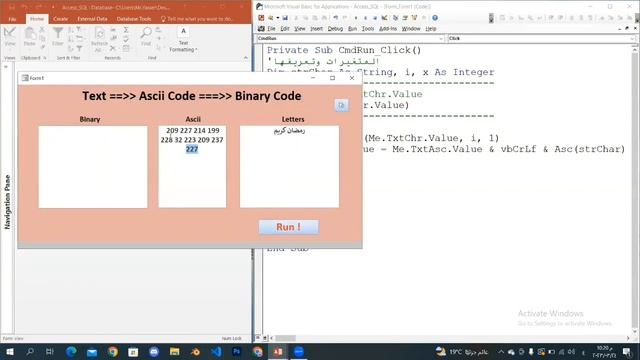The width and height of the screenshot is (640, 360).
Task: Click the VBA code vertical scrollbar
Action: (634, 190)
